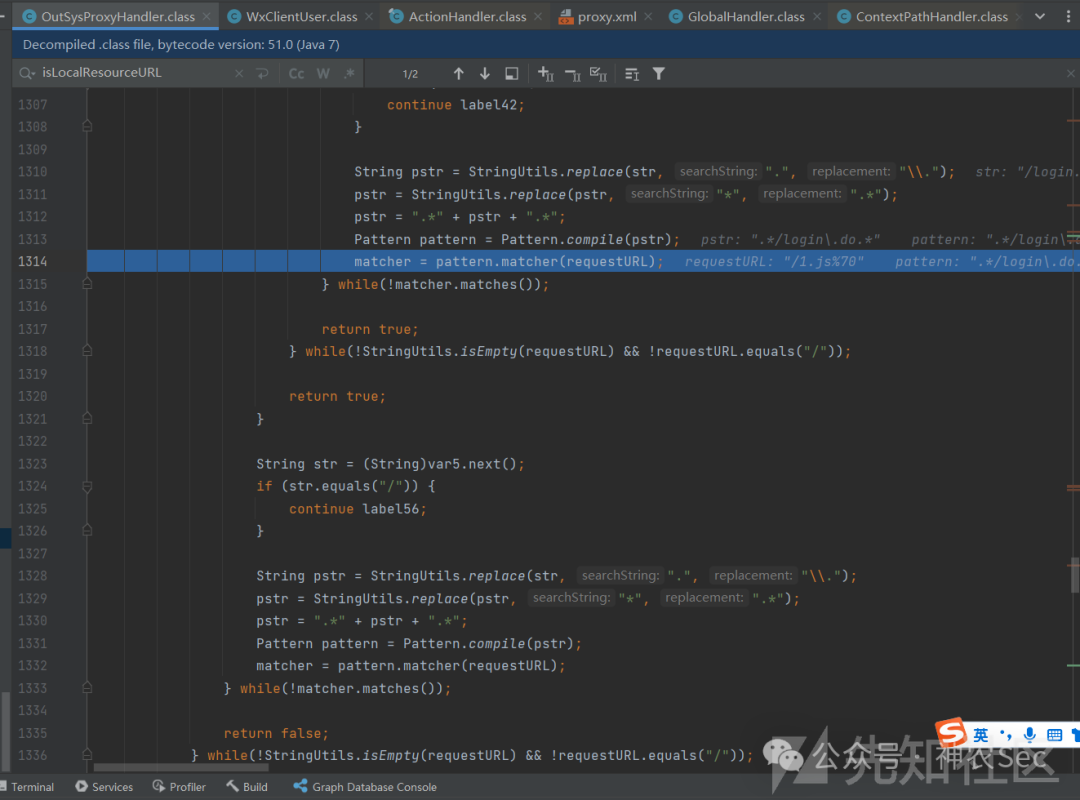Collapse code block at line 1318

[x=87, y=351]
